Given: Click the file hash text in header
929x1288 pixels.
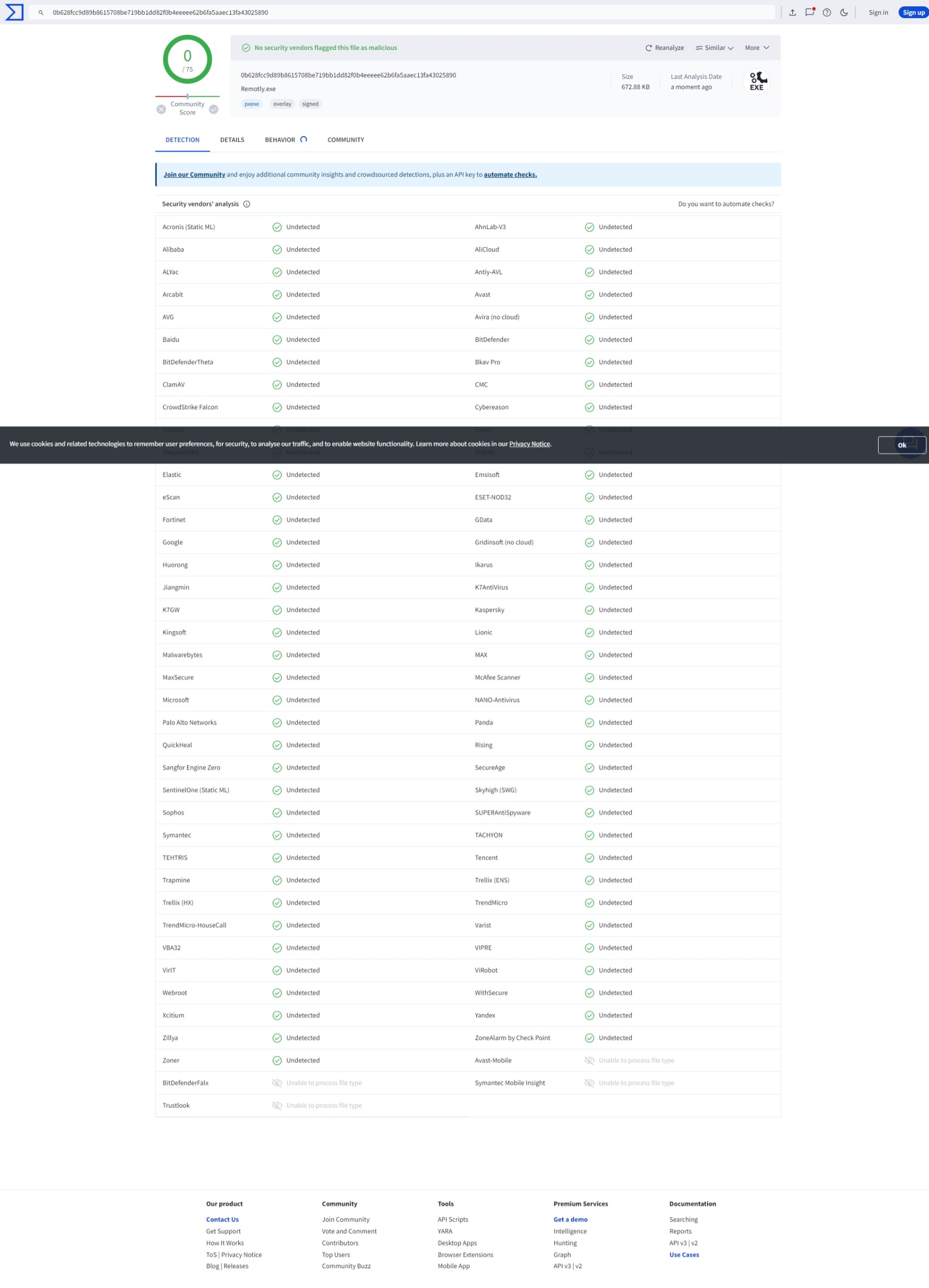Looking at the screenshot, I should tap(348, 75).
